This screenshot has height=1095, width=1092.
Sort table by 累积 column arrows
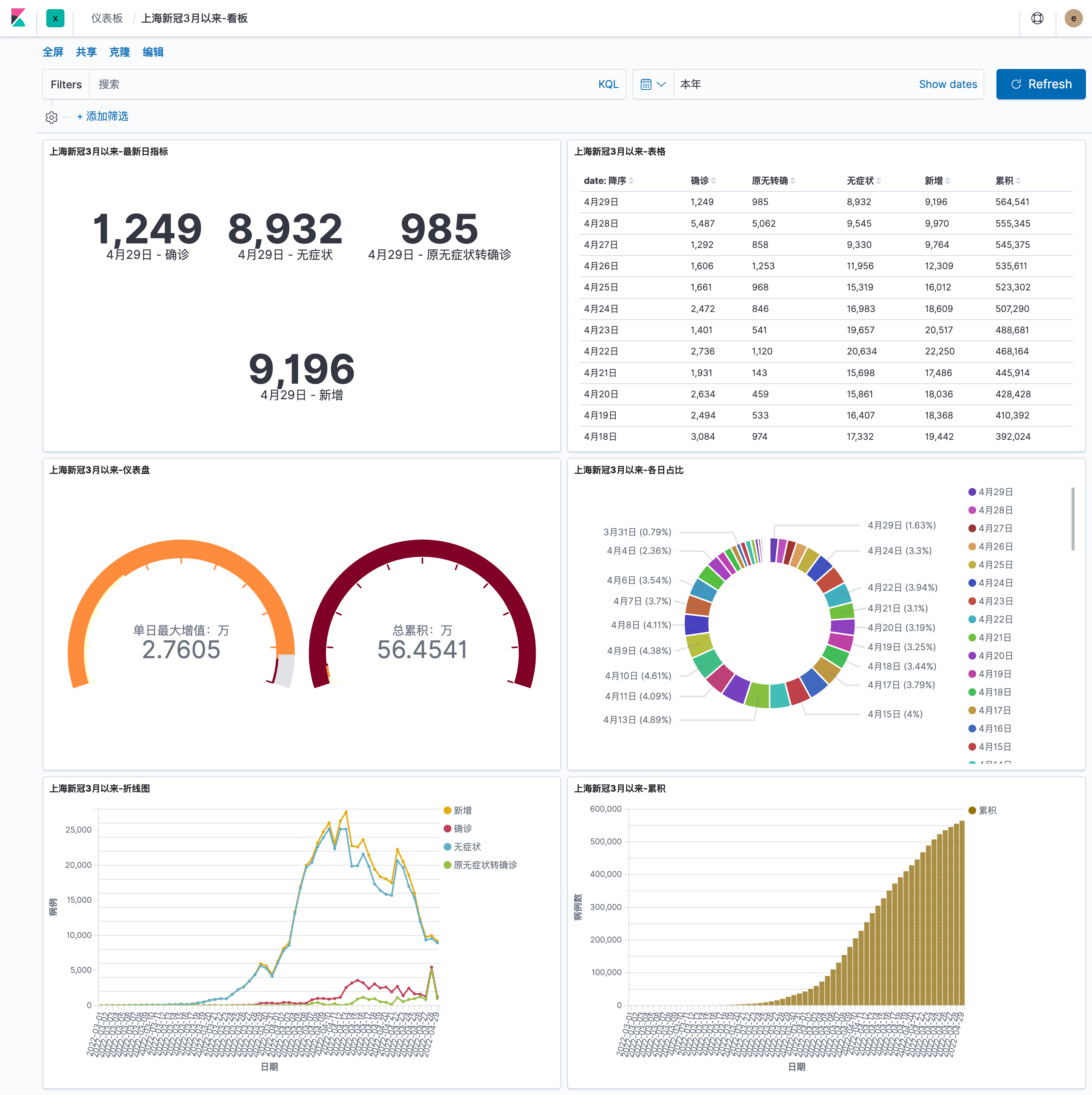click(1018, 181)
